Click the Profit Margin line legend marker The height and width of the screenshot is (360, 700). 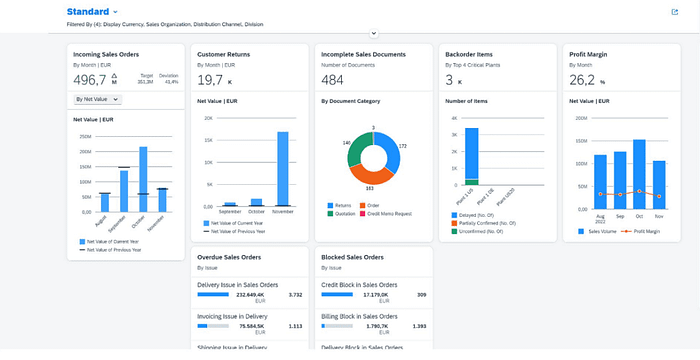tap(627, 231)
